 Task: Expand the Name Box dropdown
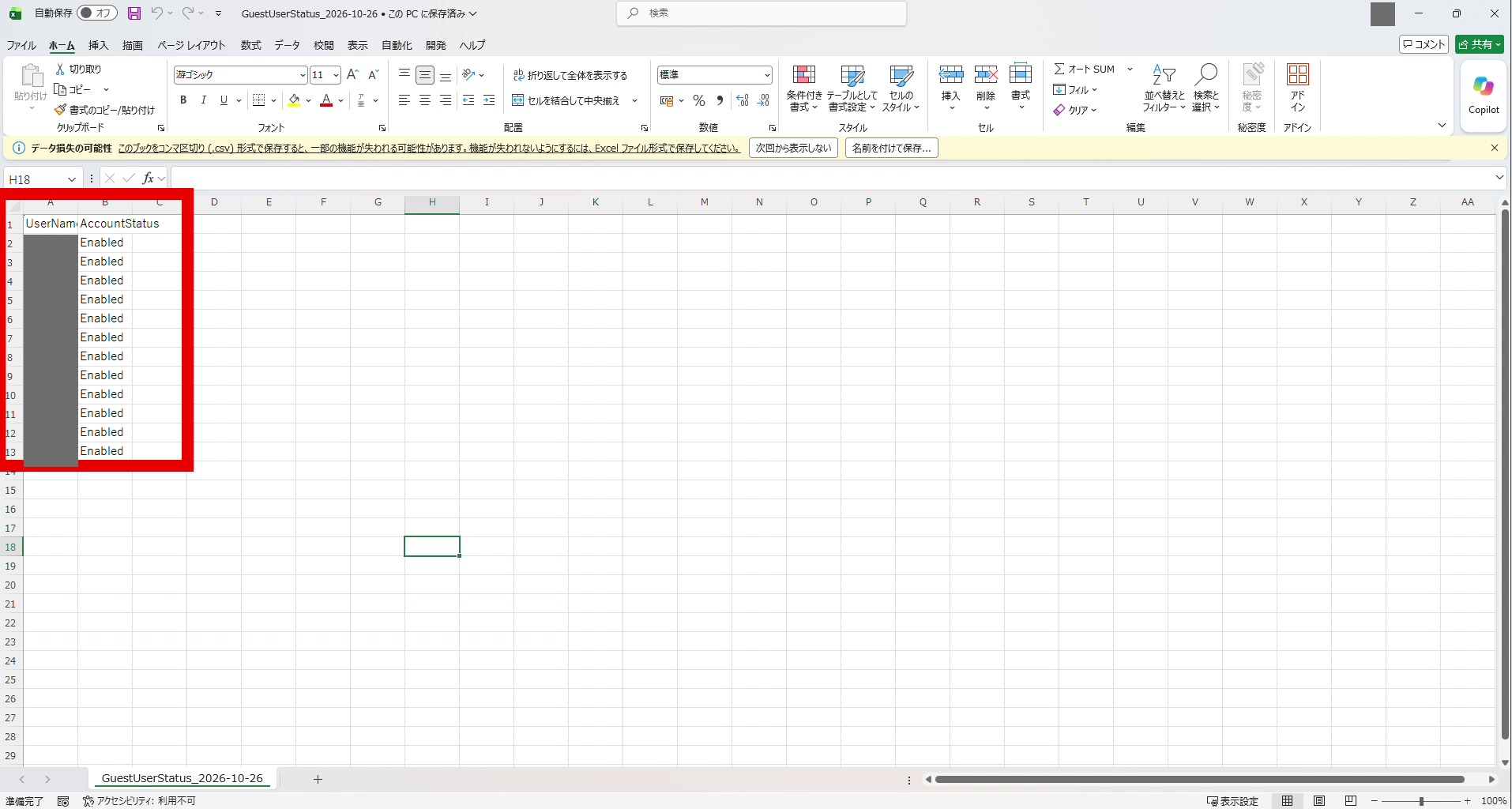click(71, 179)
